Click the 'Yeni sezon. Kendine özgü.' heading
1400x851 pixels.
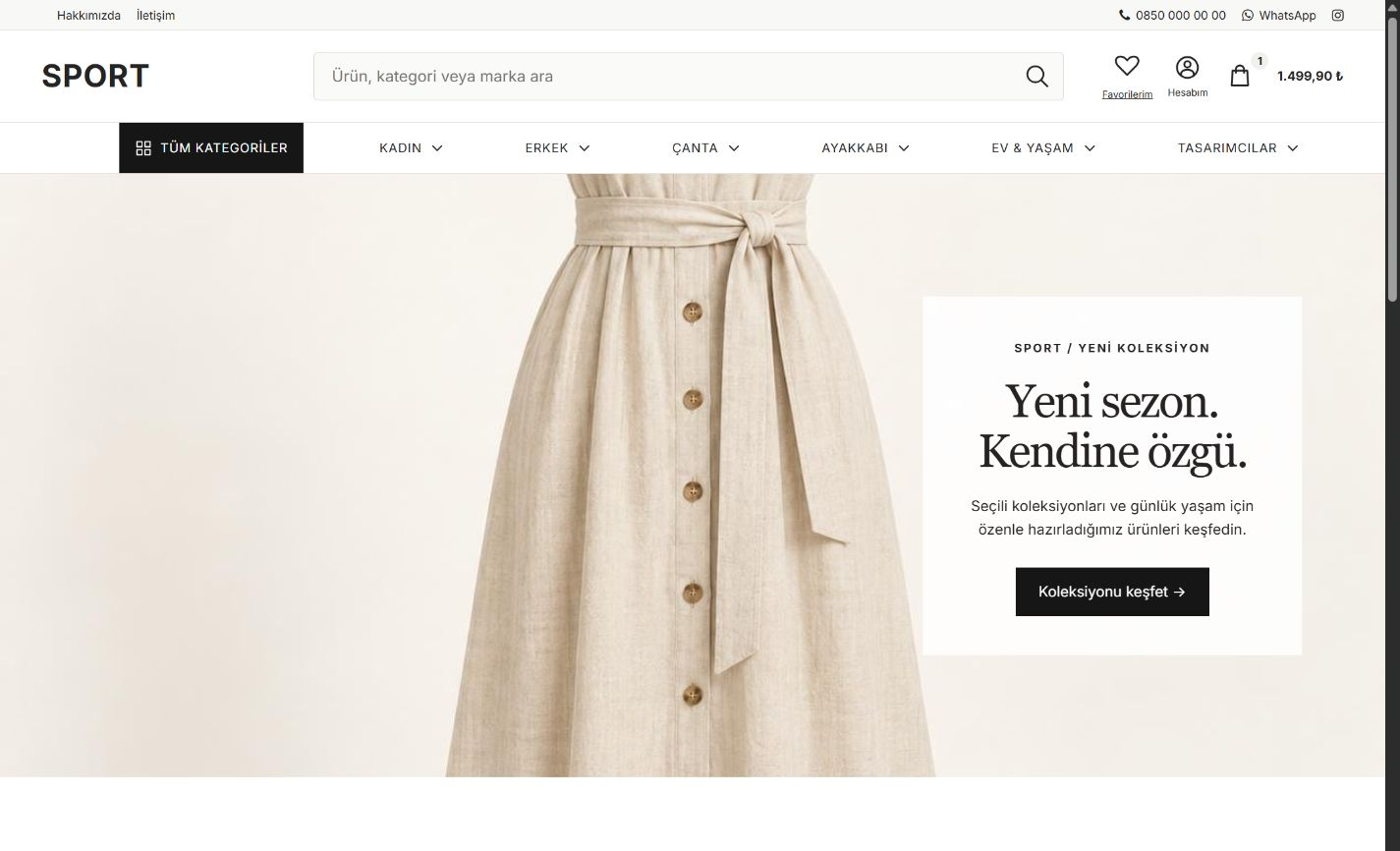click(x=1112, y=426)
